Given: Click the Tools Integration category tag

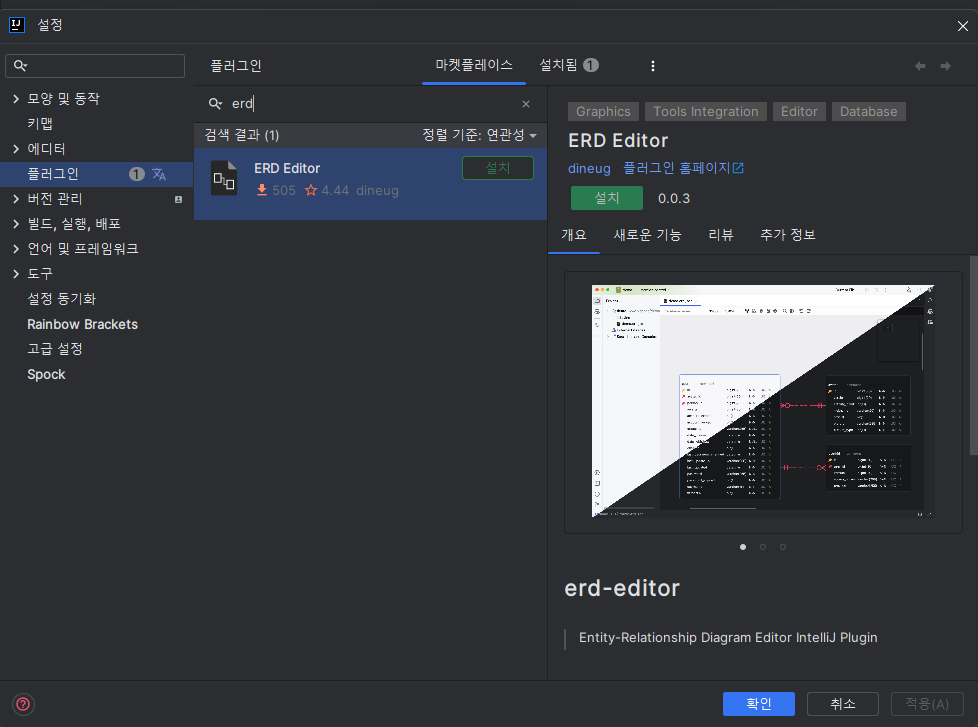Looking at the screenshot, I should pos(705,112).
